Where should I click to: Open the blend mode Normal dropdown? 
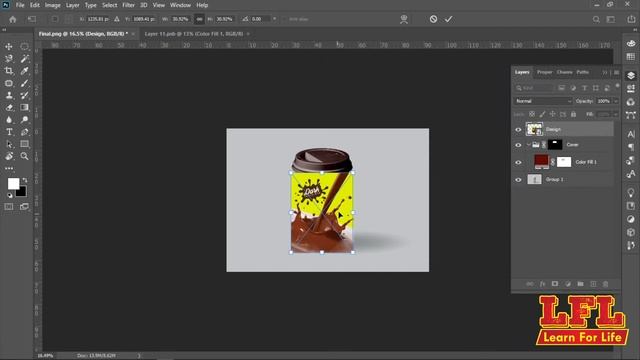[x=543, y=101]
